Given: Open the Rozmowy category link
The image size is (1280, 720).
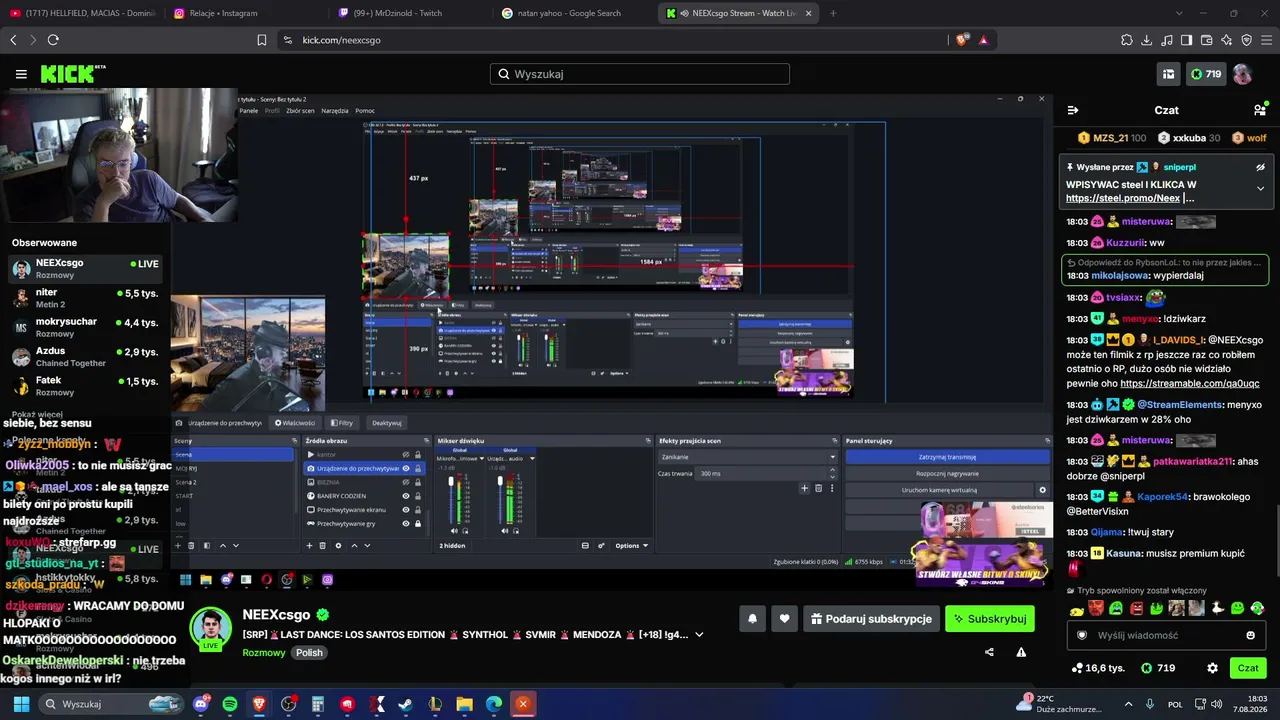Looking at the screenshot, I should 264,653.
